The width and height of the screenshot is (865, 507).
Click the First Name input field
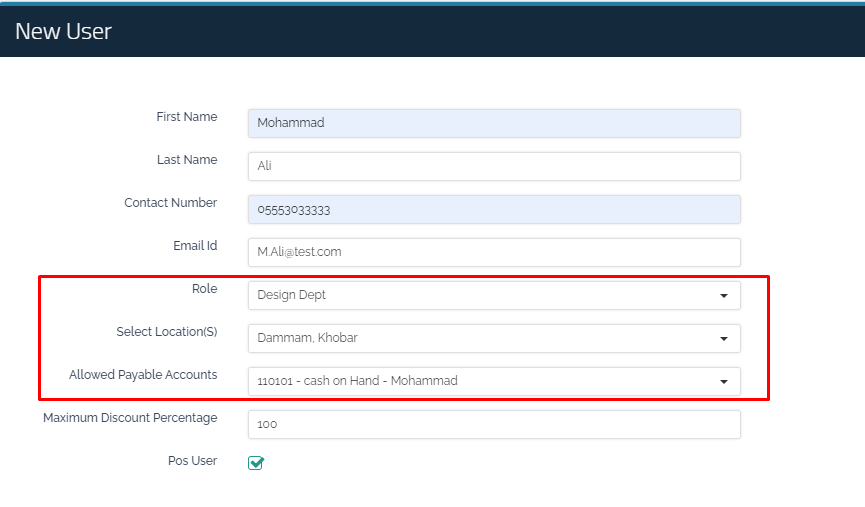tap(493, 123)
